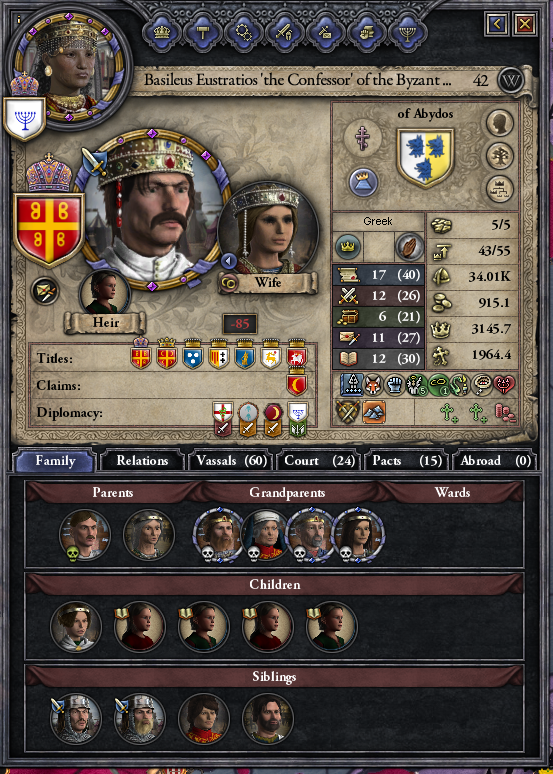Open the hammer laws tab icon
553x774 pixels.
202,32
